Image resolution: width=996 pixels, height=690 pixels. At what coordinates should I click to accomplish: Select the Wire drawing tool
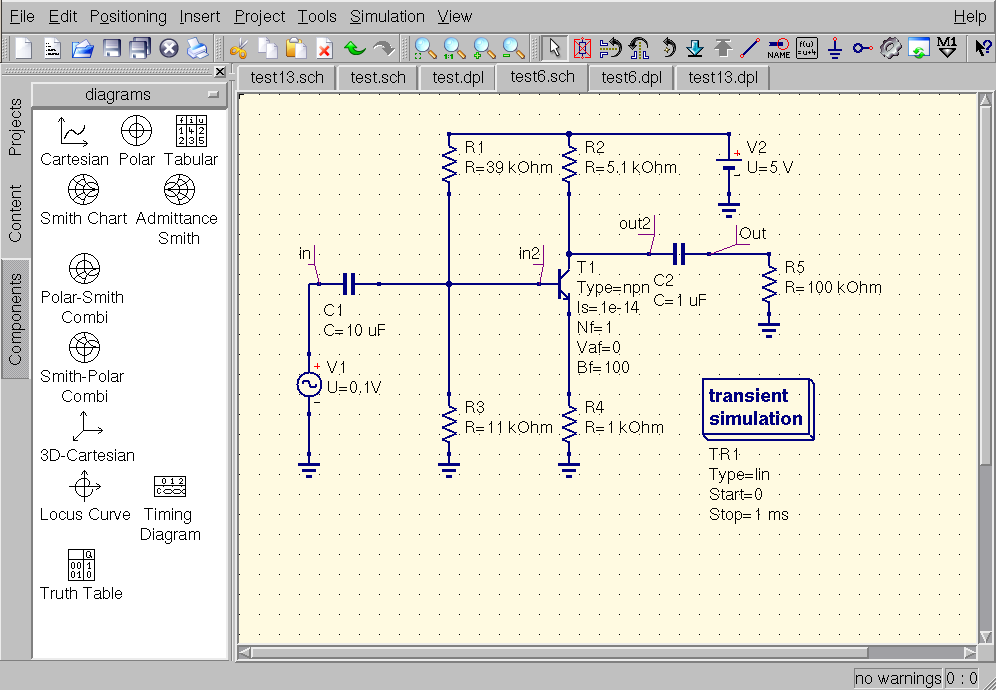coord(750,48)
